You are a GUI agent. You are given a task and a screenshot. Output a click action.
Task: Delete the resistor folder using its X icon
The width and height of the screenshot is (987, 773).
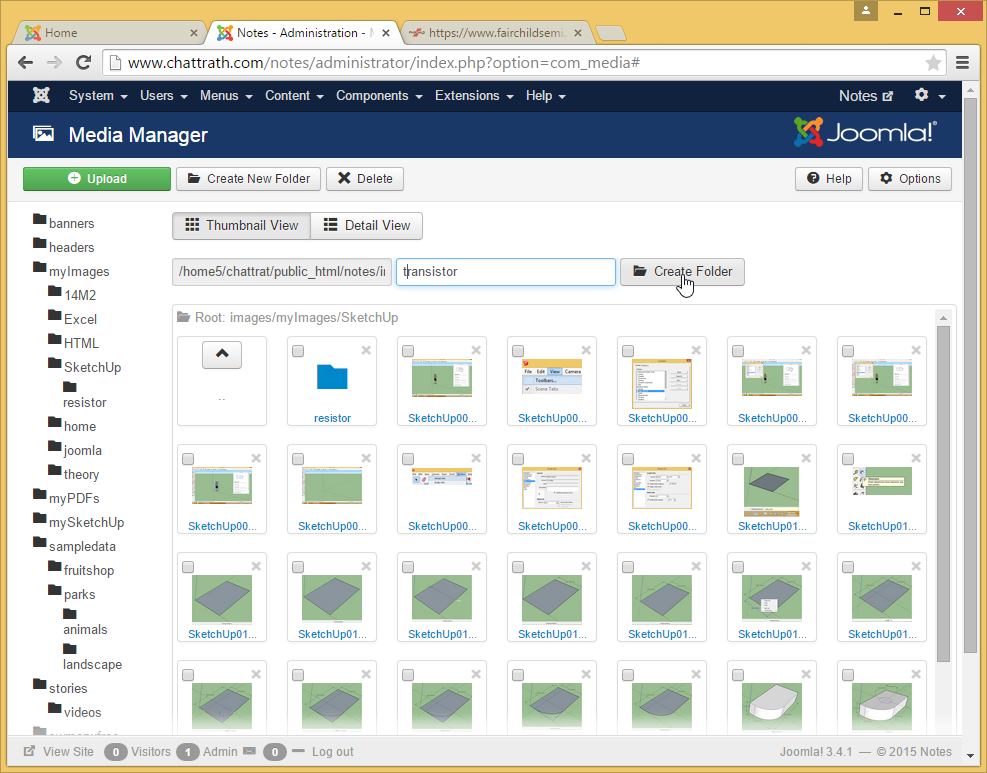coord(366,350)
